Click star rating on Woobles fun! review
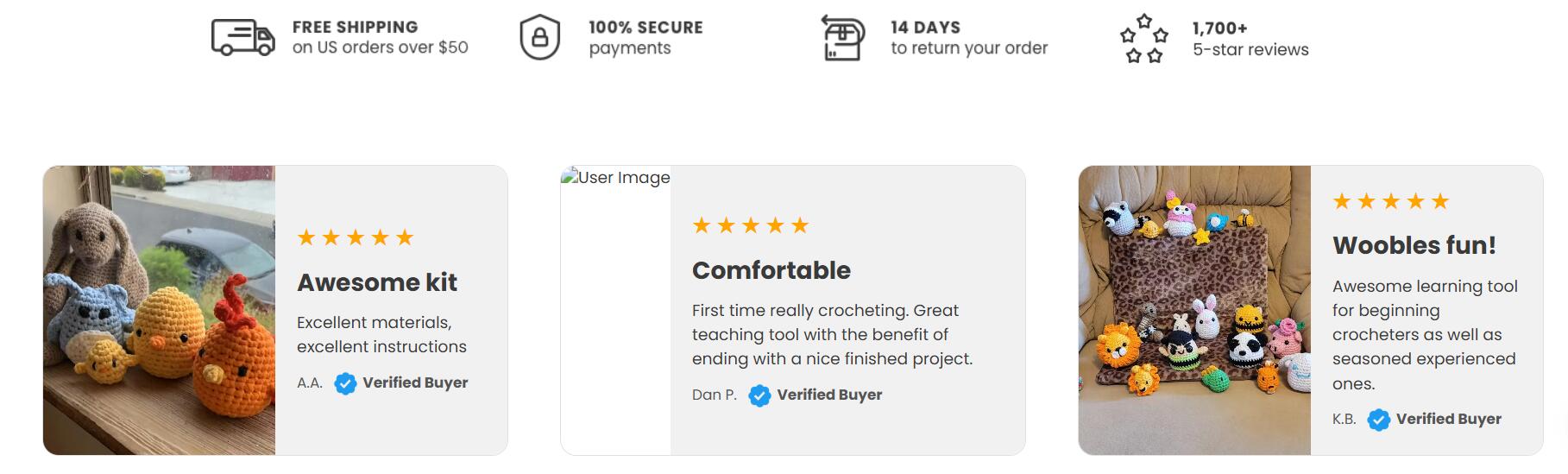Screen dimensions: 1568x474 coord(1390,201)
